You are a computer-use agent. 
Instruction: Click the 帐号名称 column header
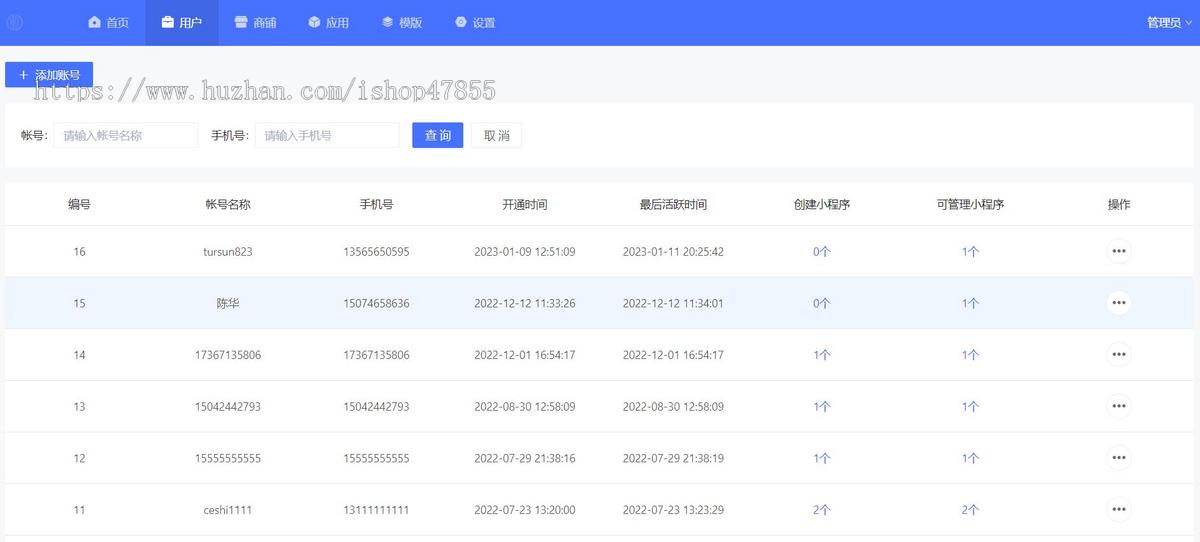228,204
